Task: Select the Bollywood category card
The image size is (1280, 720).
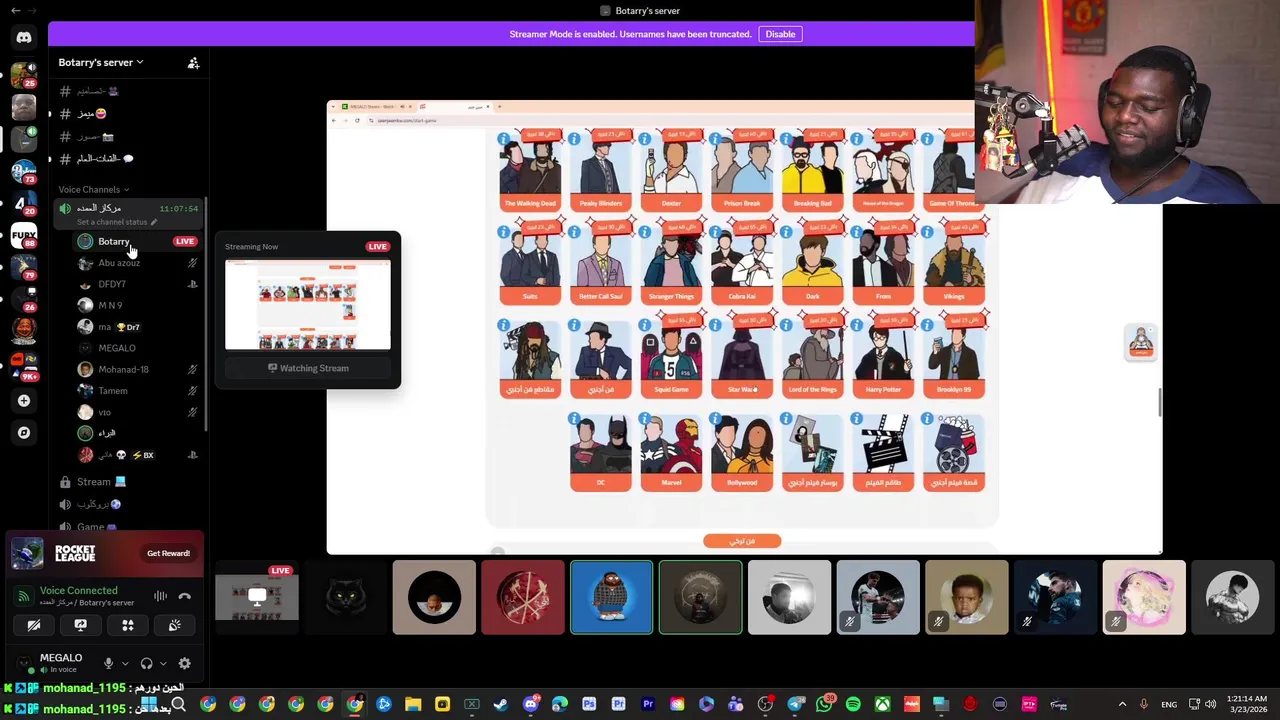Action: (742, 452)
